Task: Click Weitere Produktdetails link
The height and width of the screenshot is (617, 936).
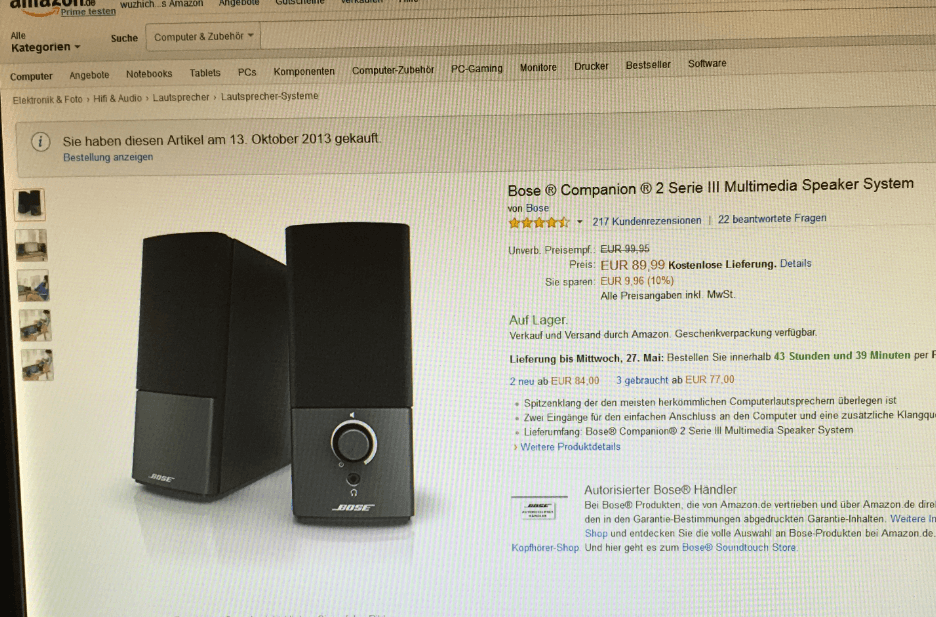Action: click(x=570, y=447)
